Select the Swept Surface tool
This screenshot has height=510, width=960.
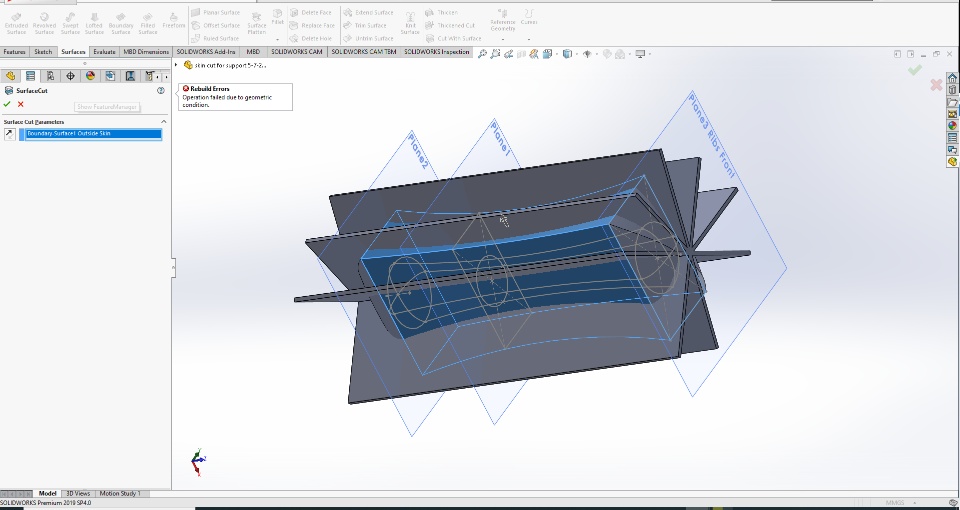point(70,23)
